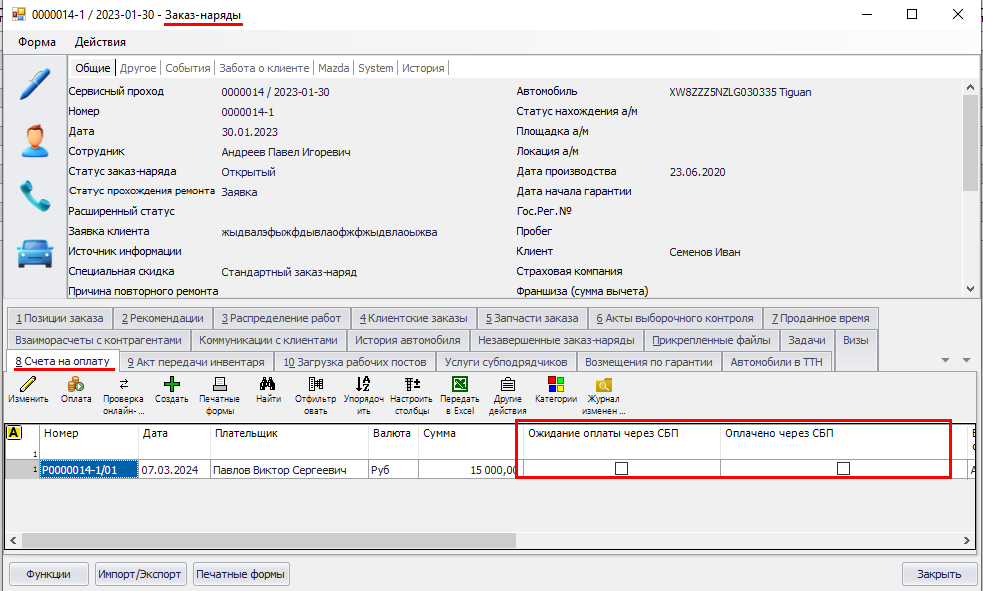Click the yellow 'A' select-all grid corner

(x=14, y=433)
